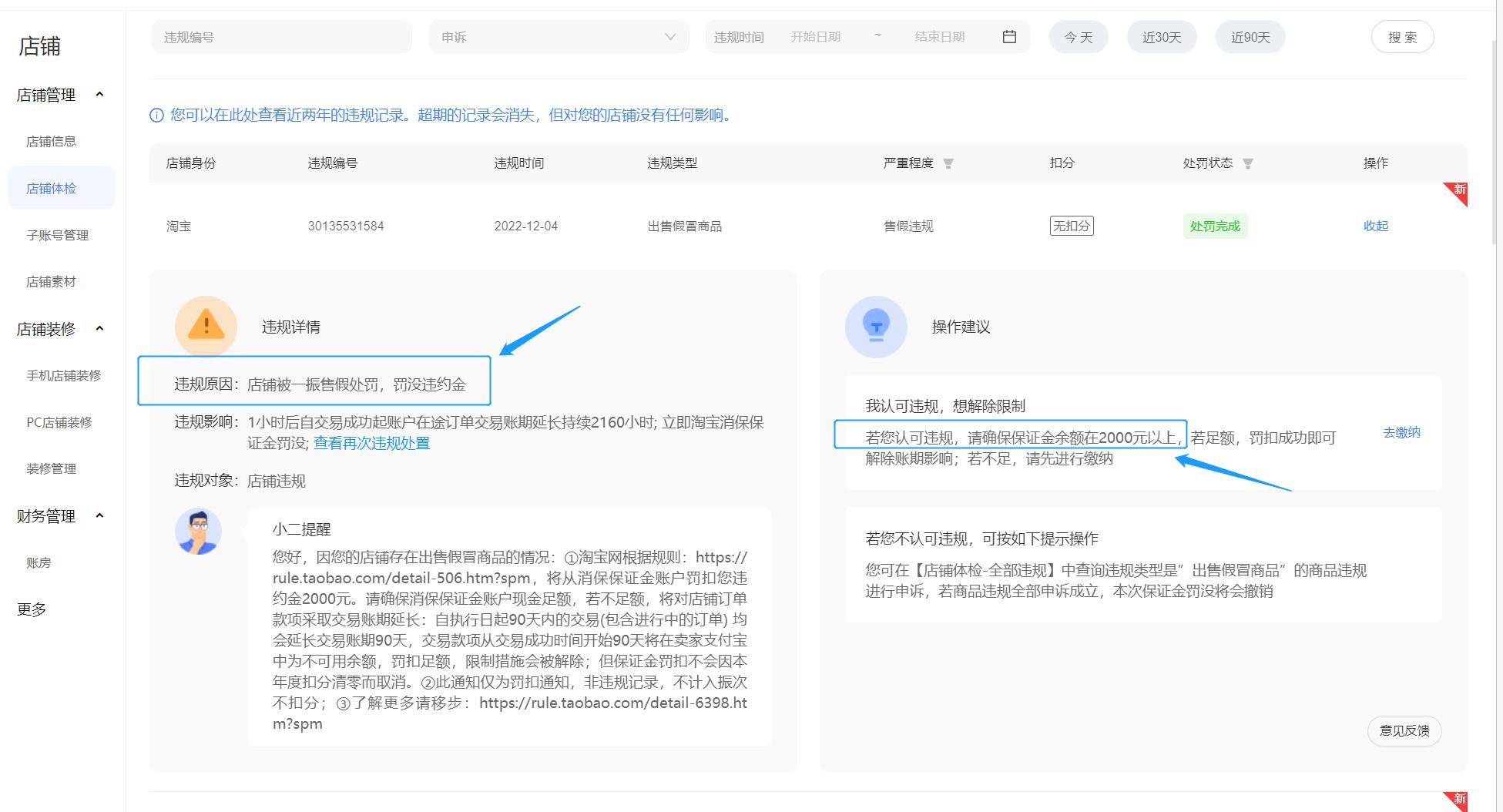This screenshot has width=1503, height=812.
Task: Click the lightbulb icon beside 操作建议
Action: pos(876,327)
